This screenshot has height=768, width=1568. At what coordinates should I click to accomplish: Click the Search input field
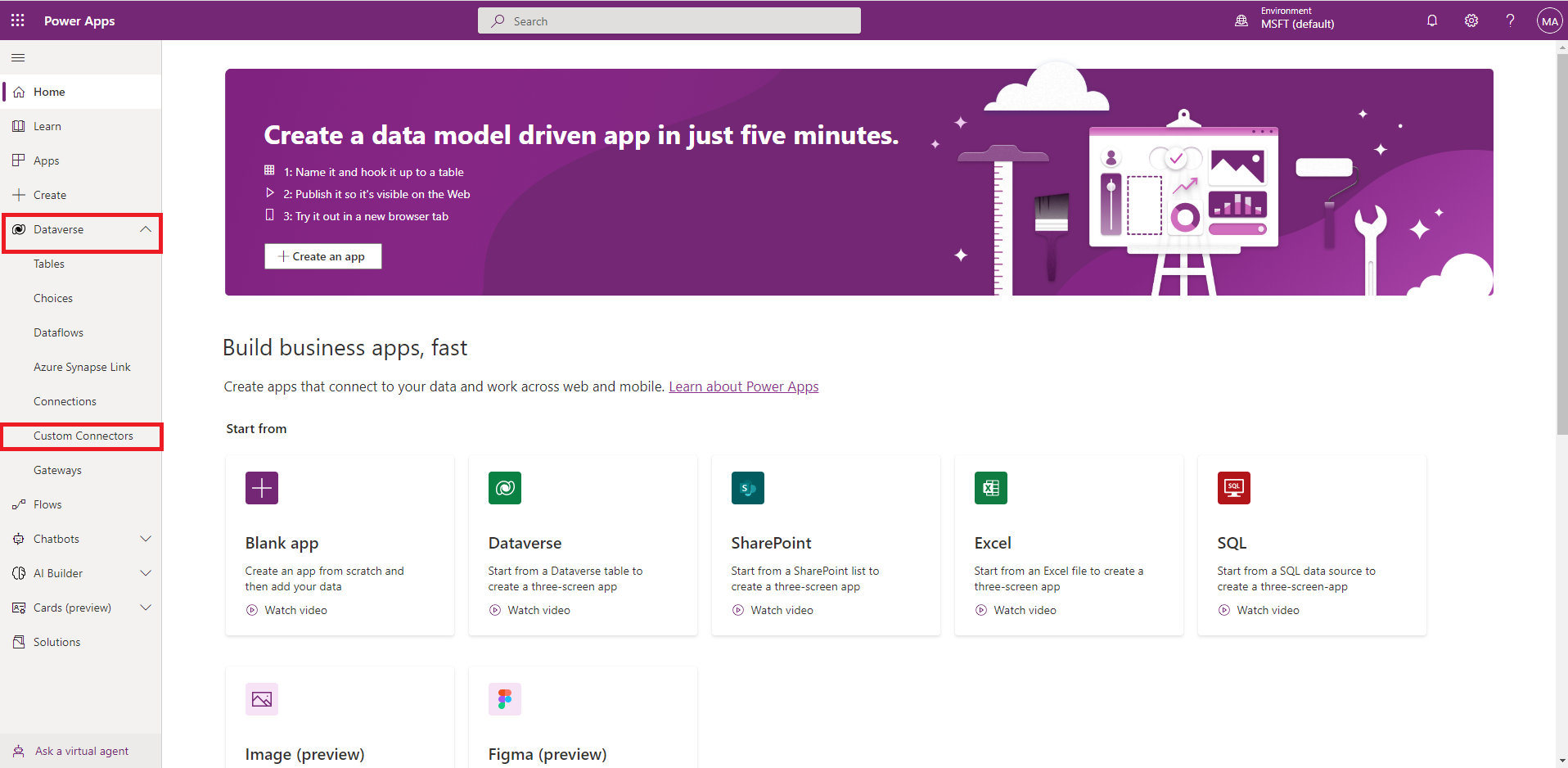(669, 21)
